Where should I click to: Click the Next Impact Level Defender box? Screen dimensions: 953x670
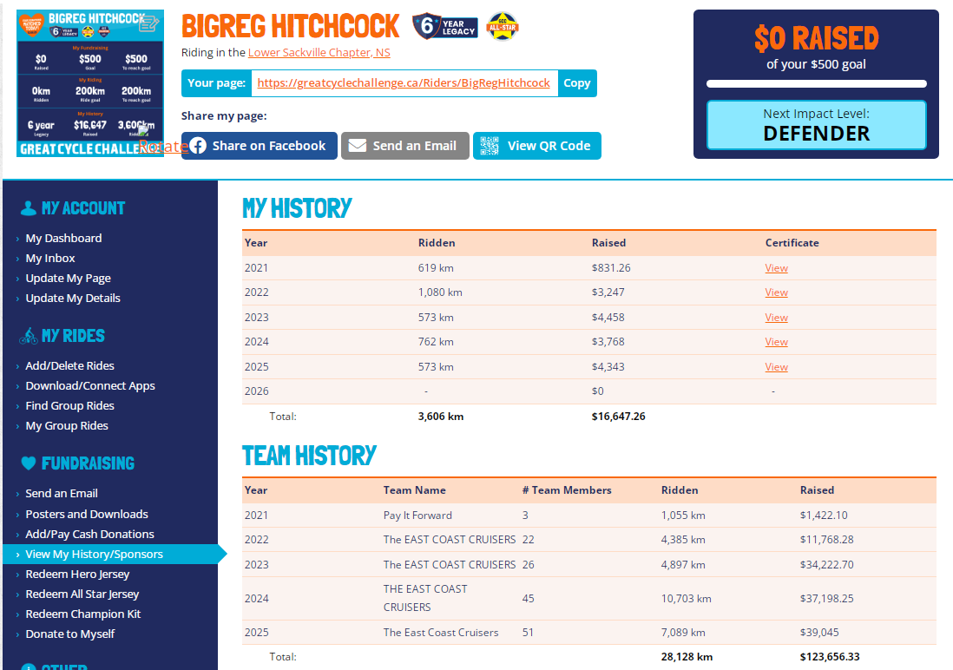coord(816,125)
